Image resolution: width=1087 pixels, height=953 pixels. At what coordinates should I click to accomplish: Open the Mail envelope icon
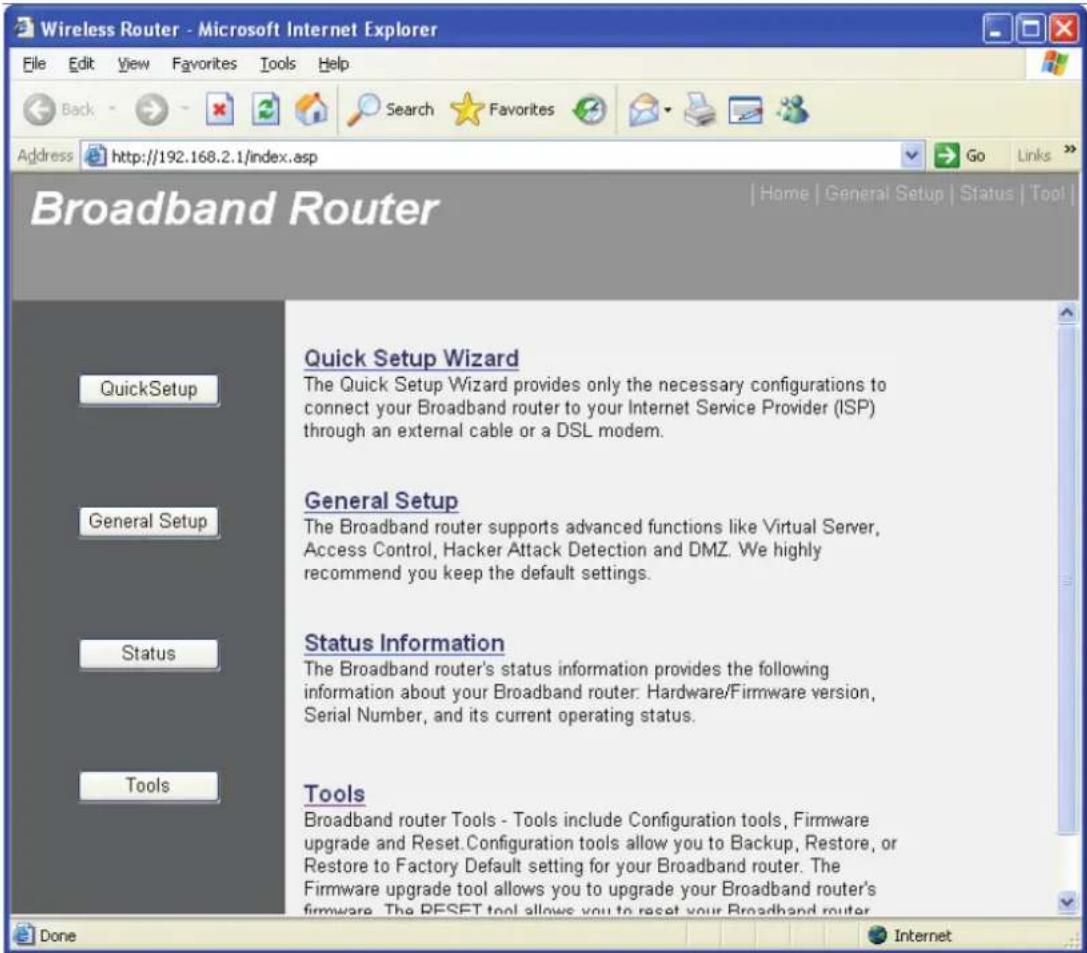point(643,110)
